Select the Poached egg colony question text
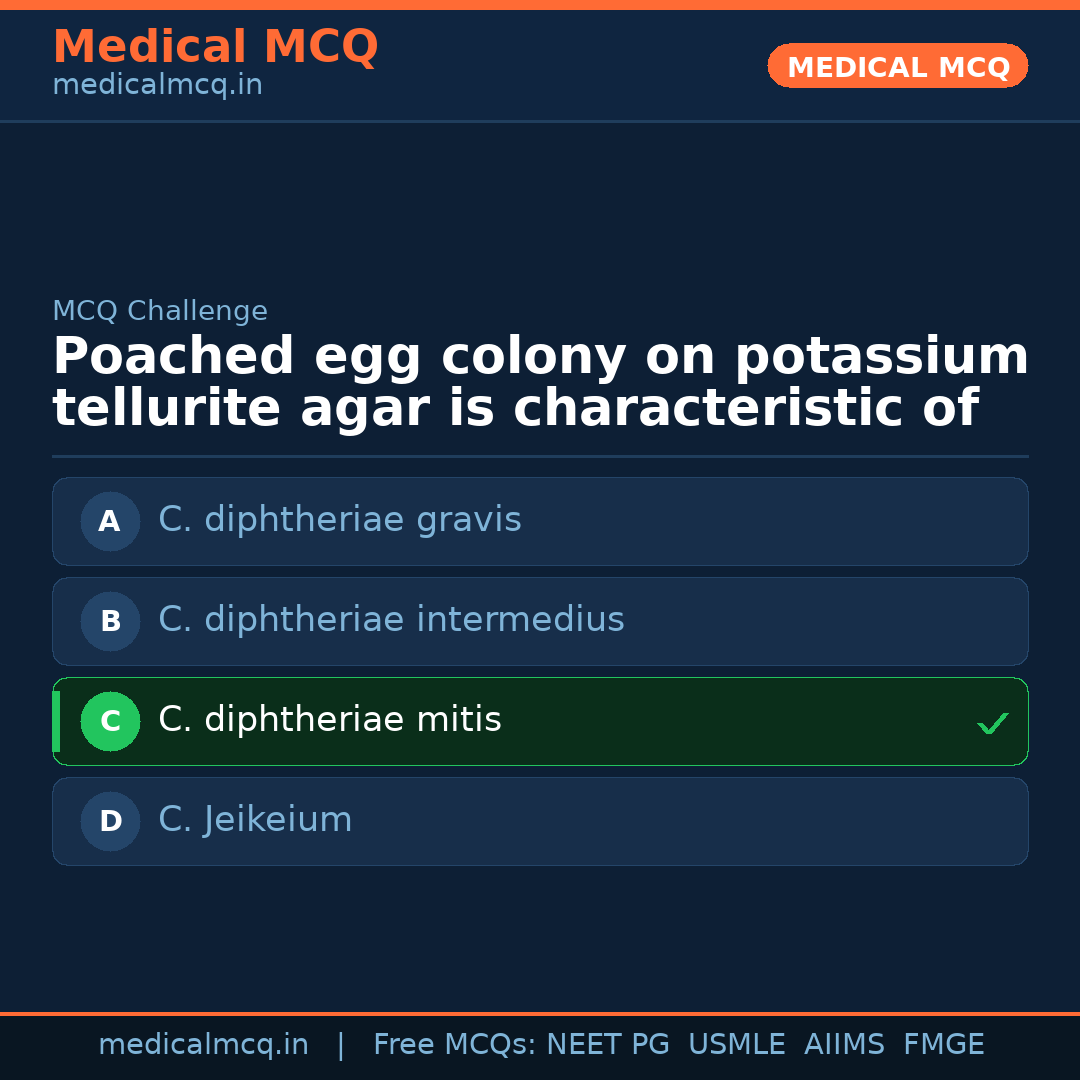This screenshot has width=1080, height=1080. tap(540, 383)
